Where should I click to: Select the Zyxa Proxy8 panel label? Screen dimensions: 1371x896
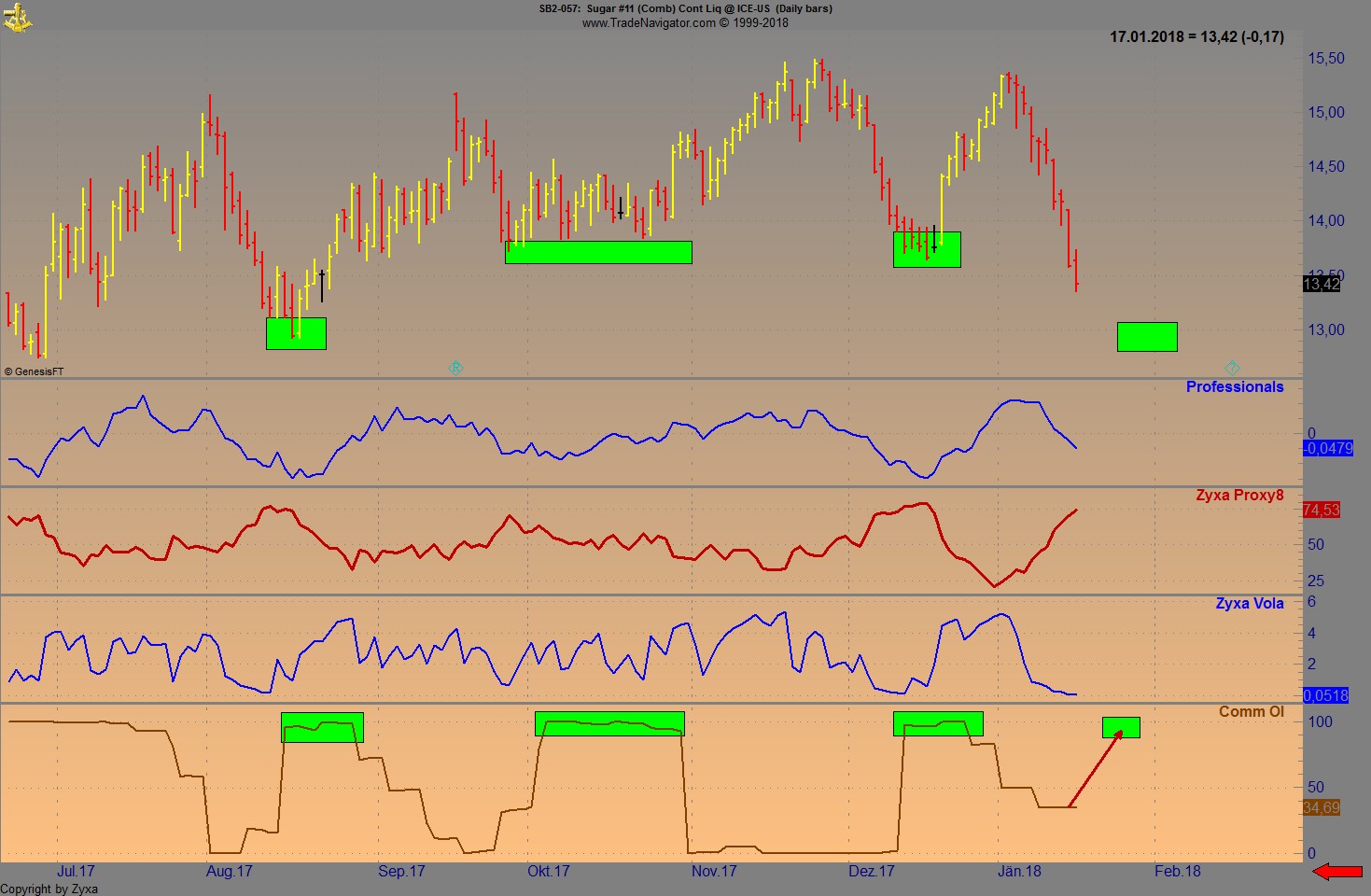1240,495
